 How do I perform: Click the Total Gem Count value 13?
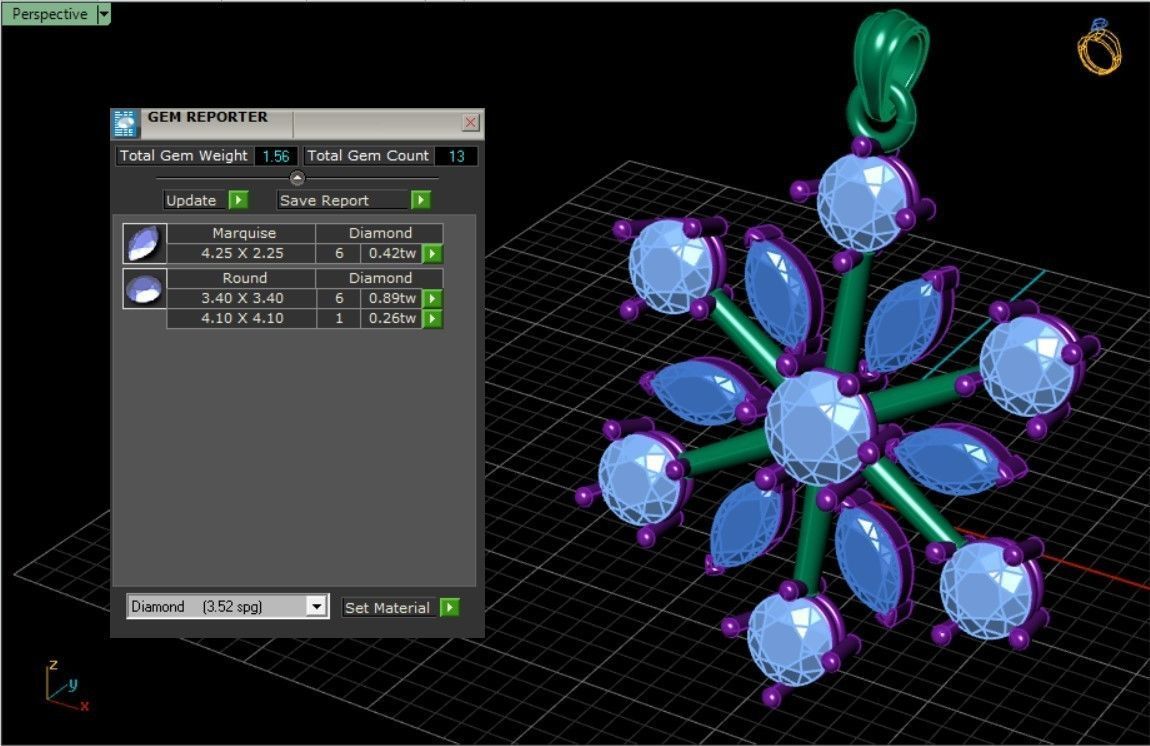456,156
